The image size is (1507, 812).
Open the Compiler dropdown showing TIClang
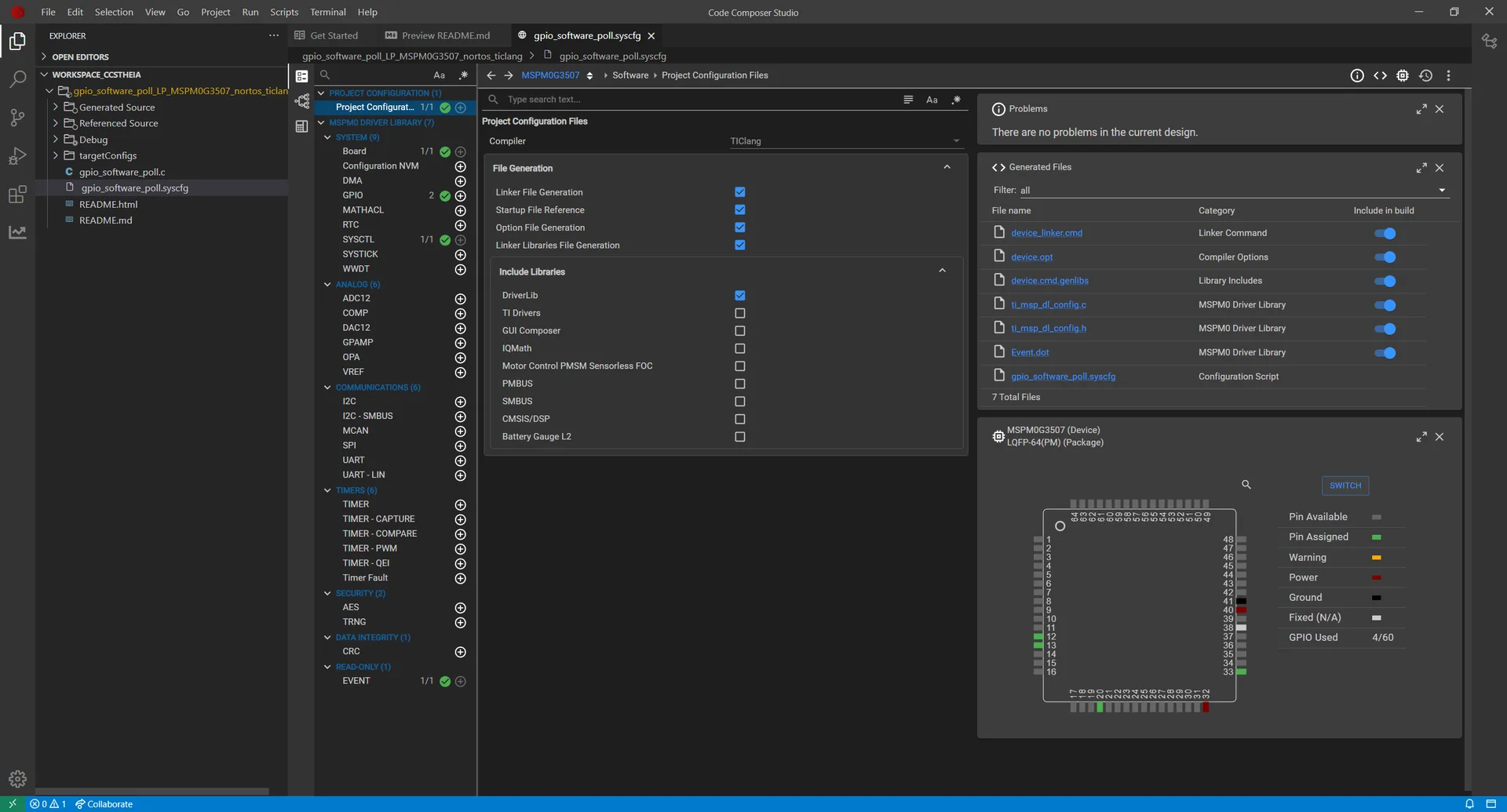[x=845, y=141]
